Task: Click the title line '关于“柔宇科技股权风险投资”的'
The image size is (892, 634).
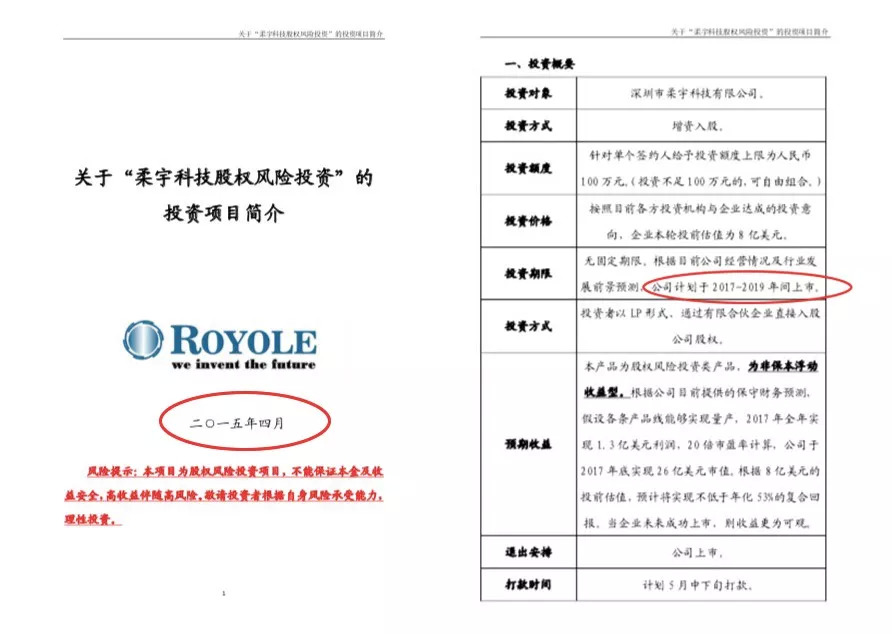Action: click(224, 178)
